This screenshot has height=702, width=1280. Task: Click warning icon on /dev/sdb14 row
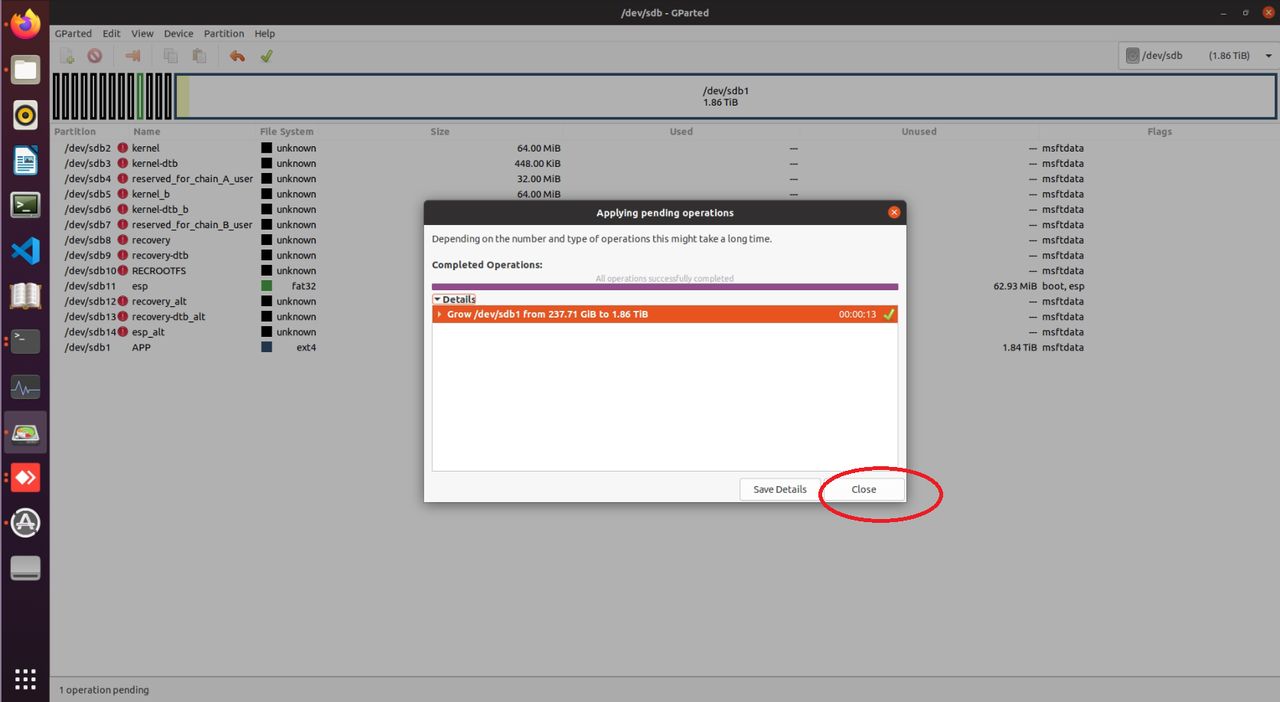click(x=123, y=332)
